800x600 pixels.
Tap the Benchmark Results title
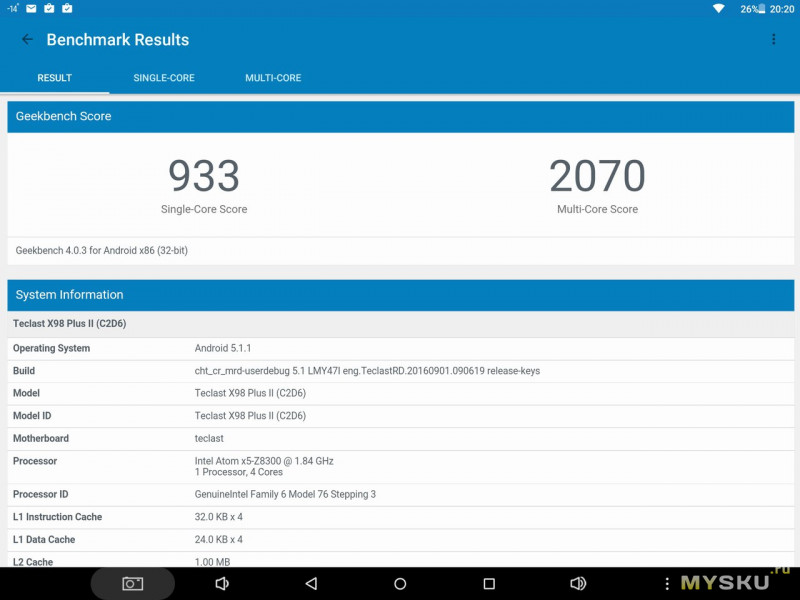[118, 40]
